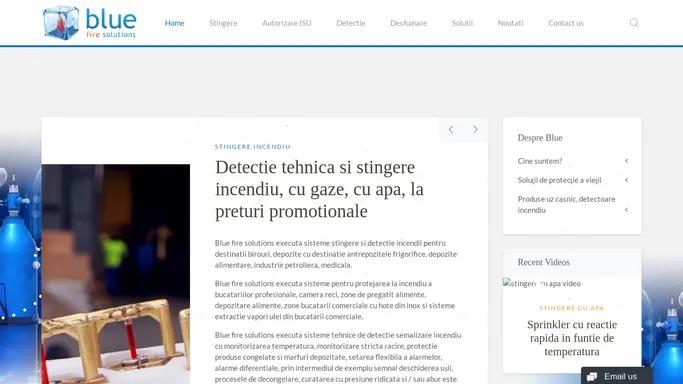
Task: Click the STINGERE CU APA category link
Action: pyautogui.click(x=571, y=308)
